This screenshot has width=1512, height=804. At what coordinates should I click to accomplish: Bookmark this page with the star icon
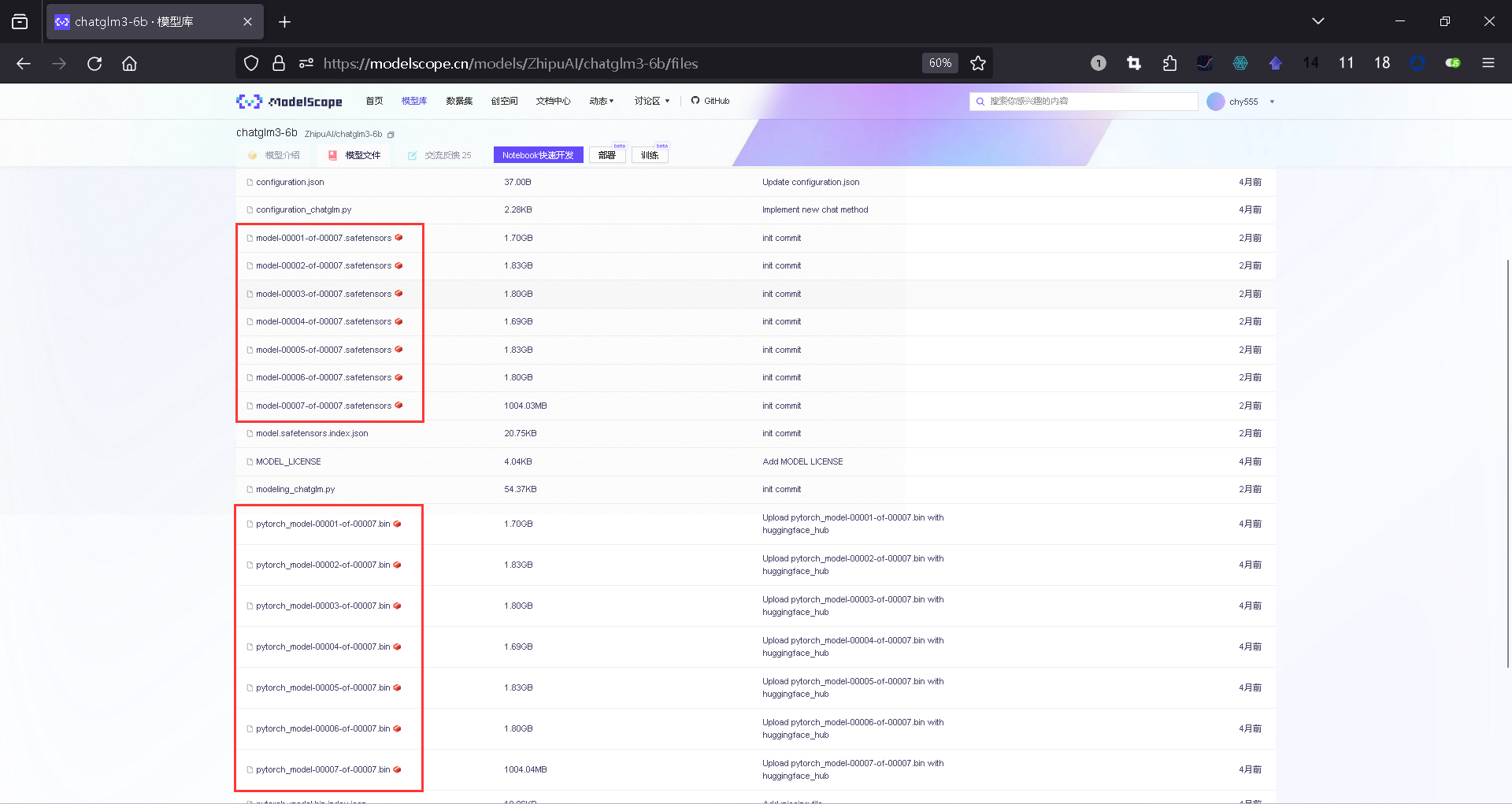pos(978,64)
